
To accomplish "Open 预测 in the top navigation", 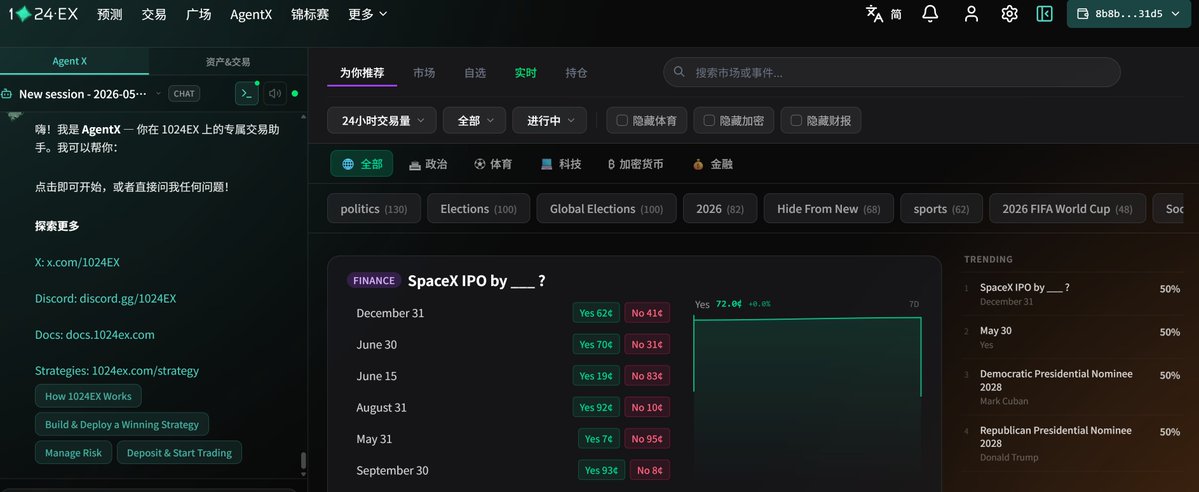I will point(109,14).
